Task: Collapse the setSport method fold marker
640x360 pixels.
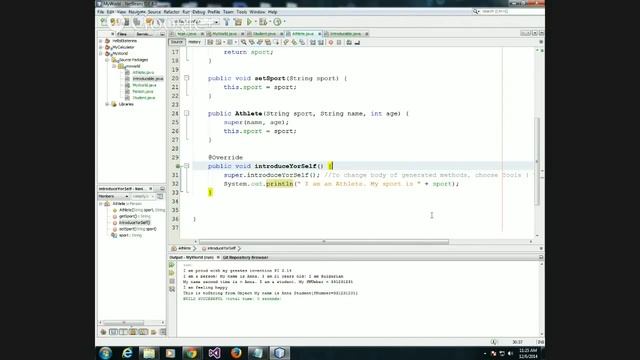Action: tap(187, 78)
